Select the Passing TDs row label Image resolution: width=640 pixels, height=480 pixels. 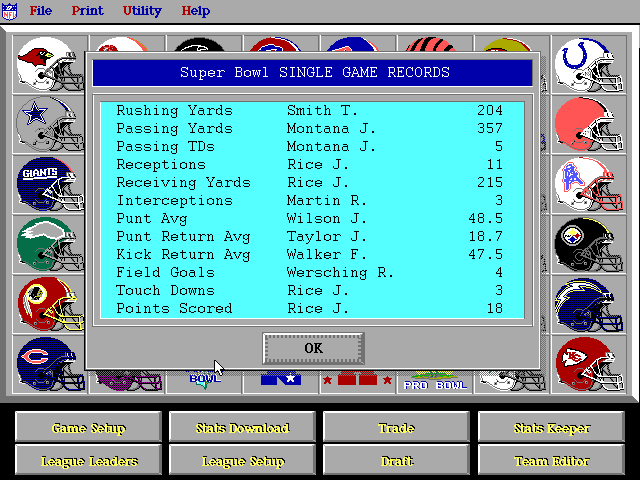tap(165, 147)
